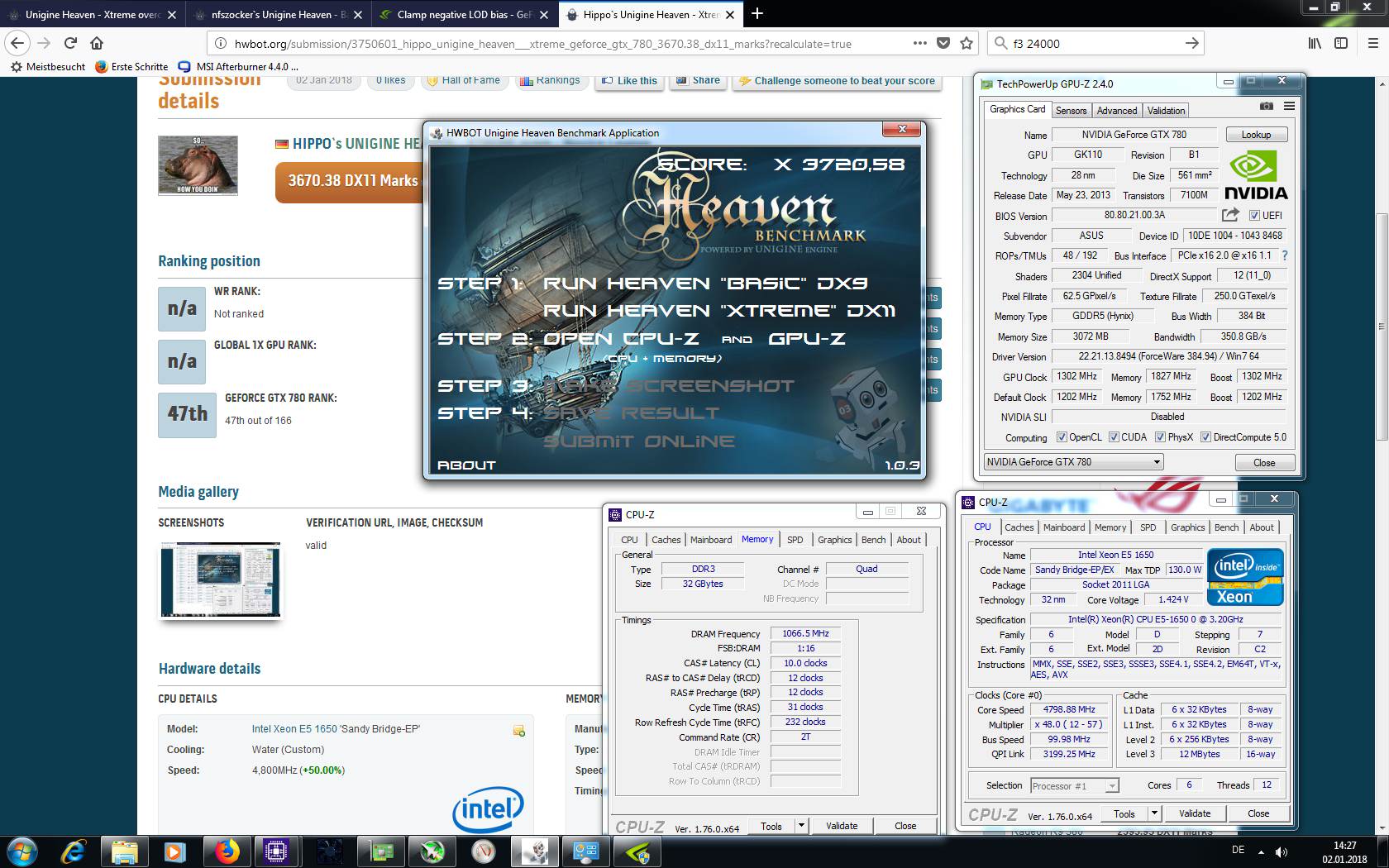Toggle the CUDA checkbox
This screenshot has width=1389, height=868.
click(1114, 437)
